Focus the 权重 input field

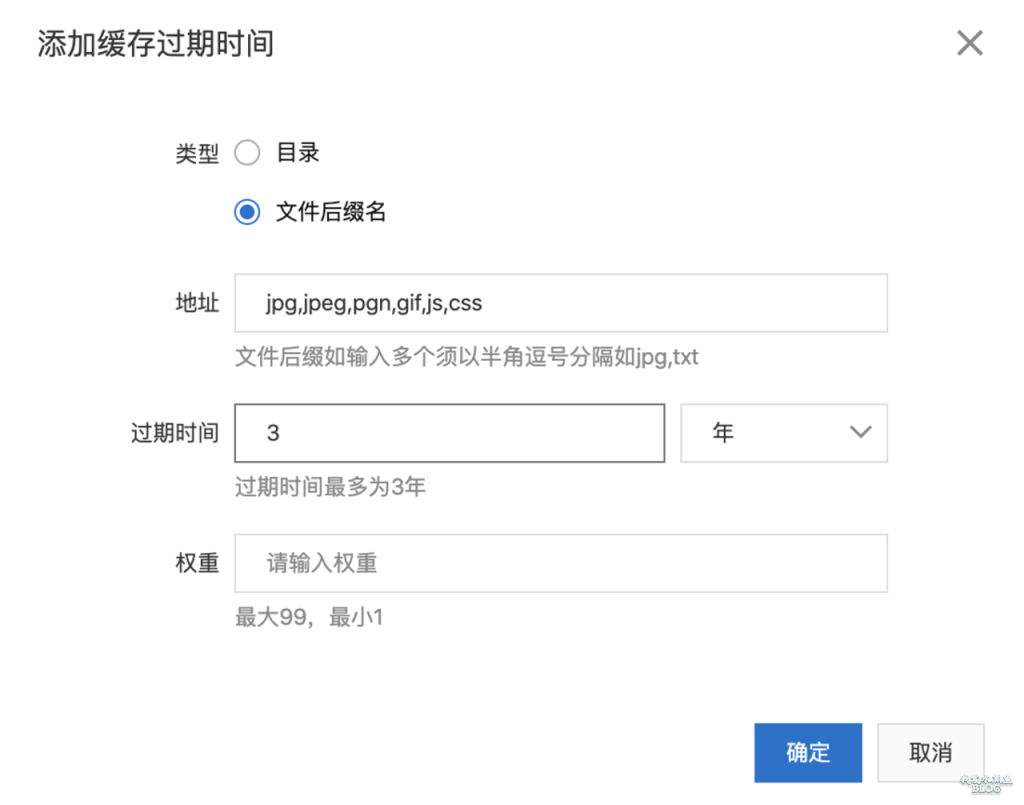tap(560, 563)
